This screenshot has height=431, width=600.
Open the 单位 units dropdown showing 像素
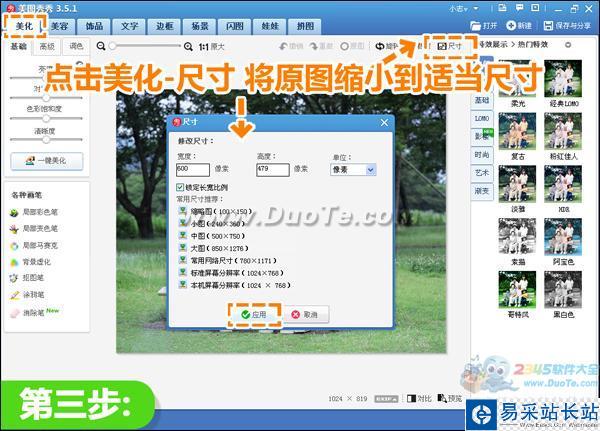pos(353,170)
